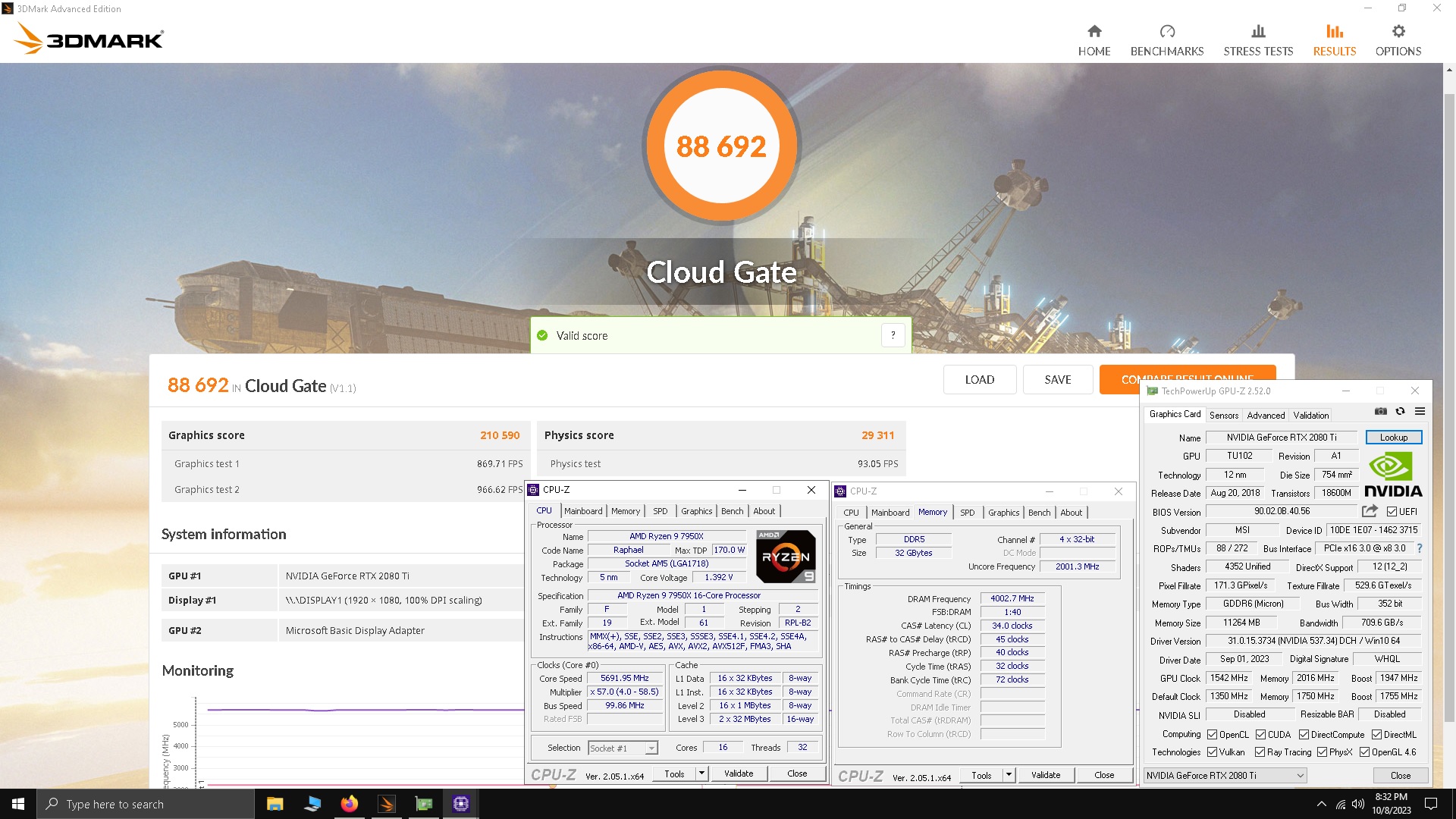Toggle DirectML checkbox in GPU-Z

click(x=1376, y=735)
